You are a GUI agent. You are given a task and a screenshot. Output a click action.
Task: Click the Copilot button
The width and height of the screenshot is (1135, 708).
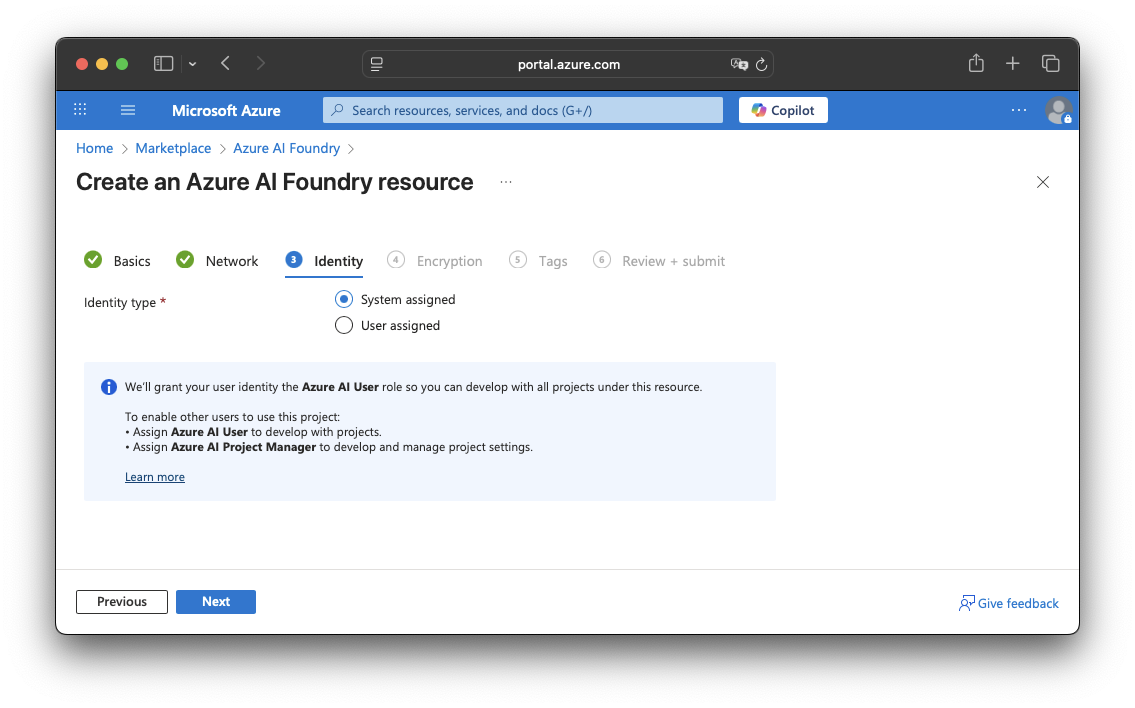tap(782, 110)
